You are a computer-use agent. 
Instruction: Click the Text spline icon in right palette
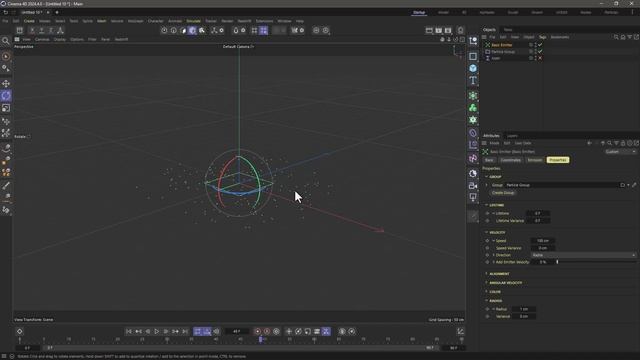pos(473,80)
